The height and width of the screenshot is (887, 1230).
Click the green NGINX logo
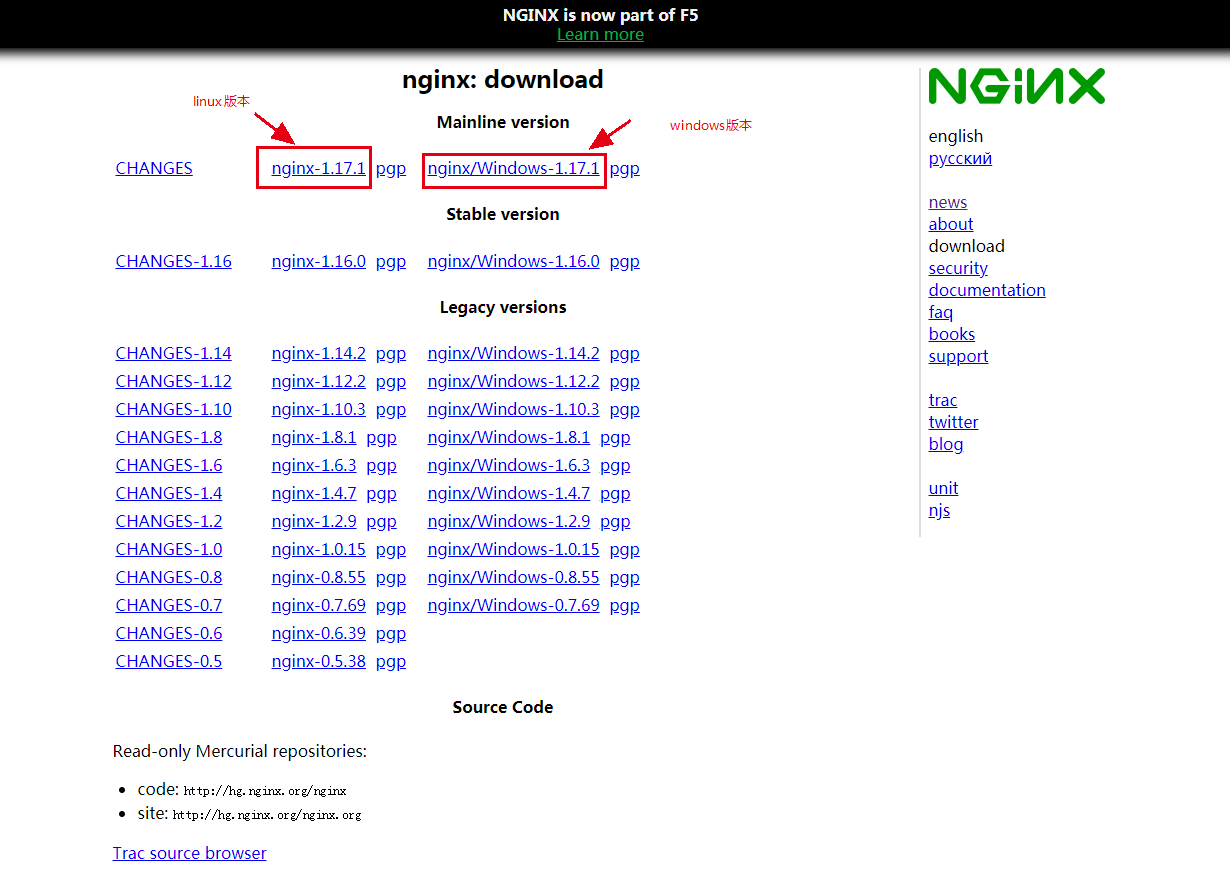[x=1016, y=86]
